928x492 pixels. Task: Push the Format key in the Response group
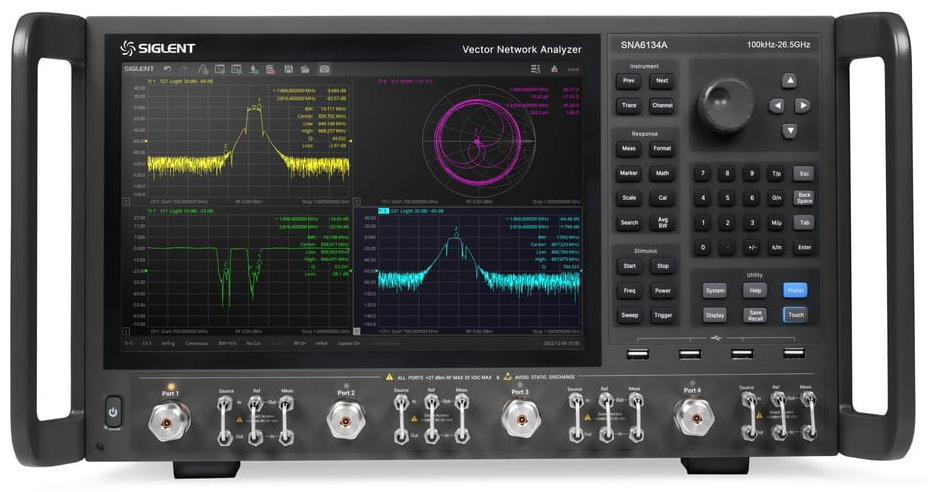[x=662, y=149]
